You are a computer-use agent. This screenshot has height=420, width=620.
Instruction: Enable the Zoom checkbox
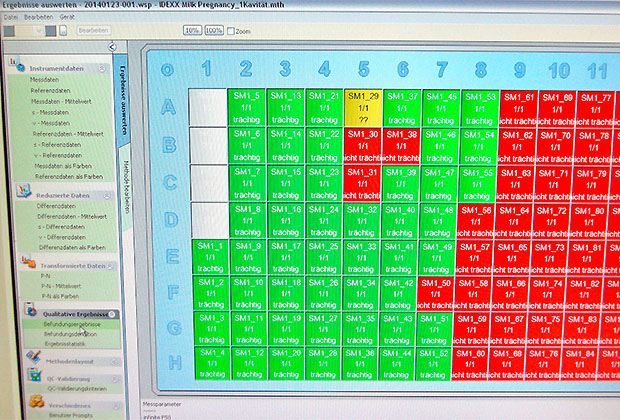coord(232,31)
